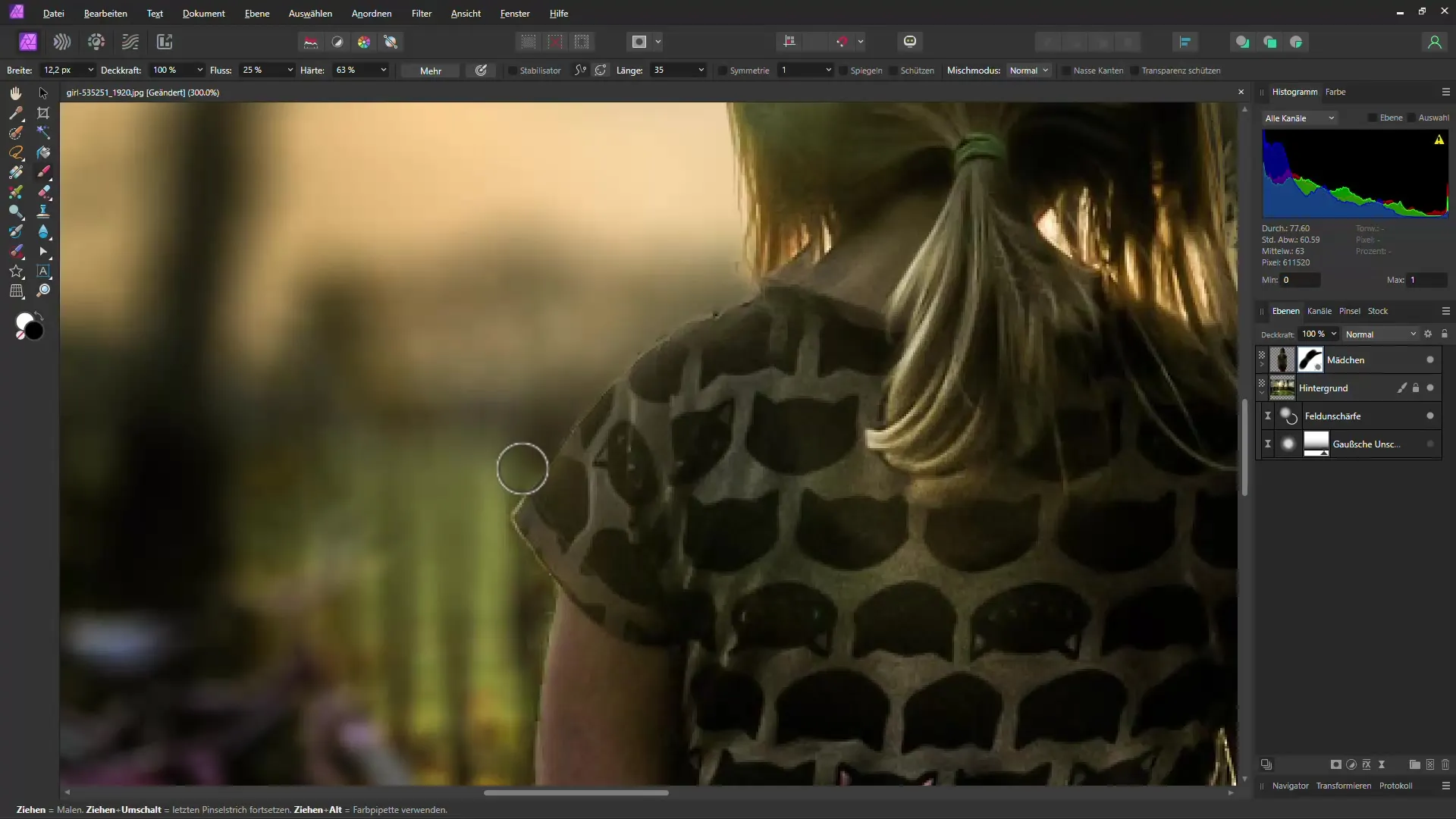Select the Flood Fill bucket tool
Screen dimensions: 1456x819
coord(43,152)
